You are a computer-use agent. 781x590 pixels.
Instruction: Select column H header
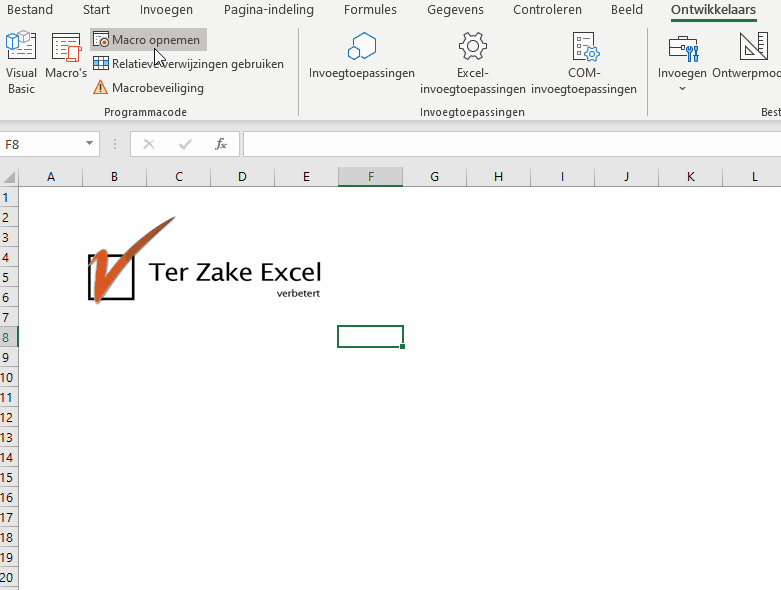click(x=498, y=177)
